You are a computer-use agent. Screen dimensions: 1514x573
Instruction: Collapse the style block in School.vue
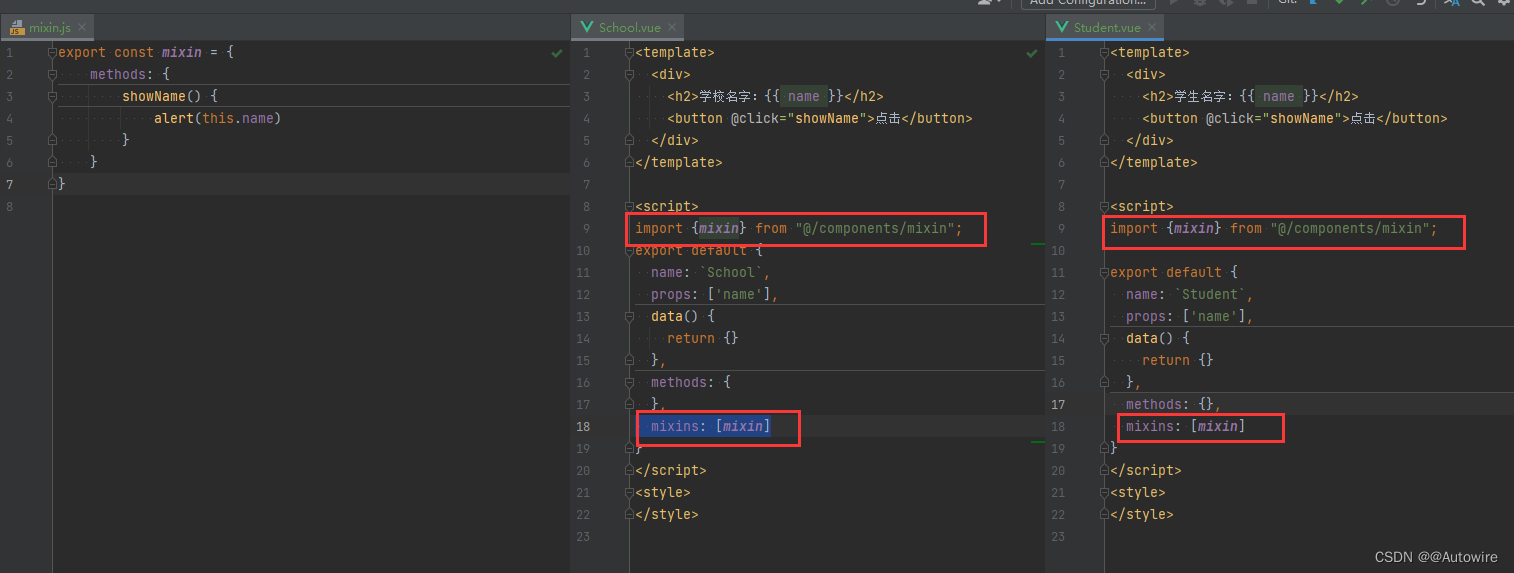coord(629,492)
